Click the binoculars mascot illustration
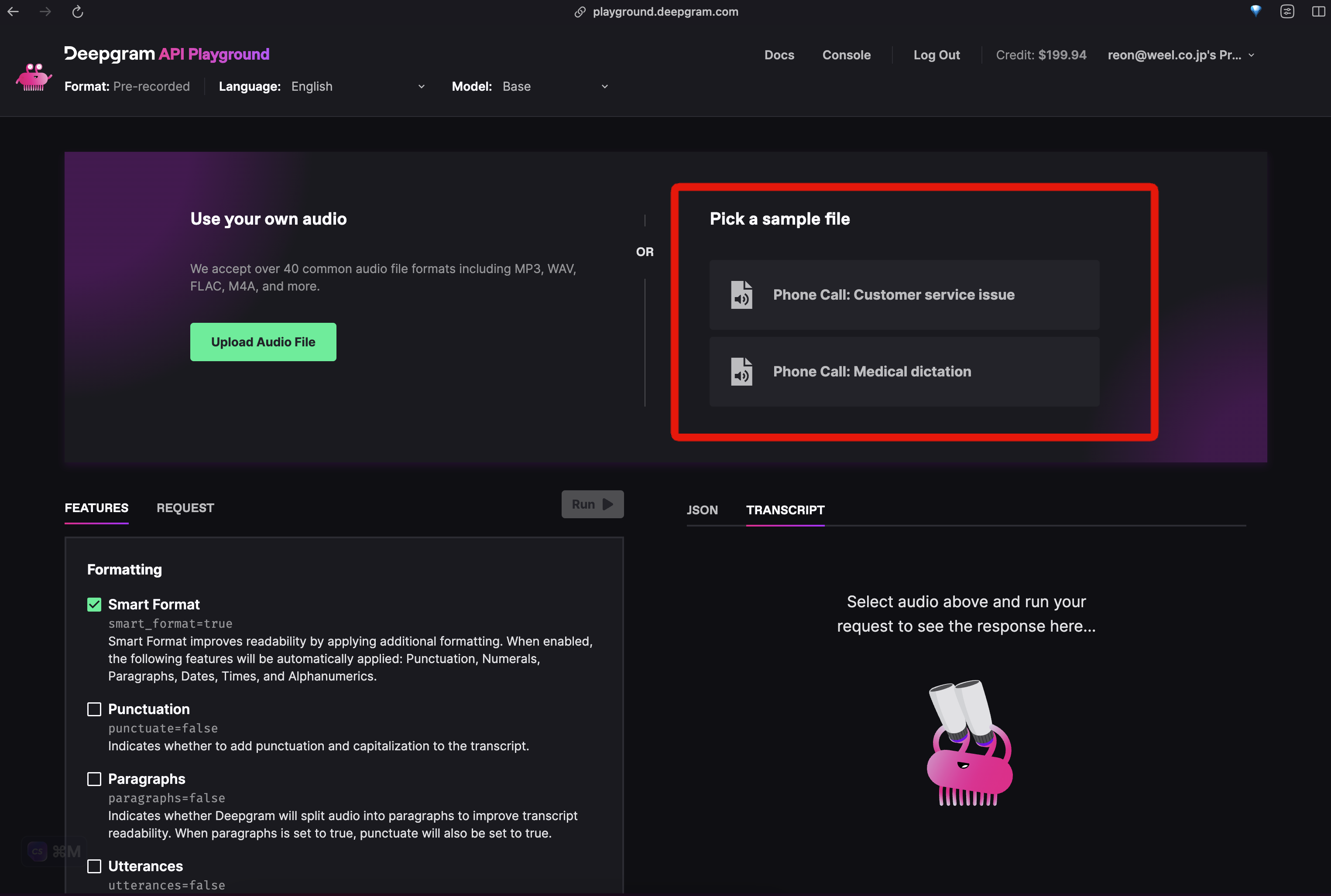The image size is (1331, 896). 969,742
